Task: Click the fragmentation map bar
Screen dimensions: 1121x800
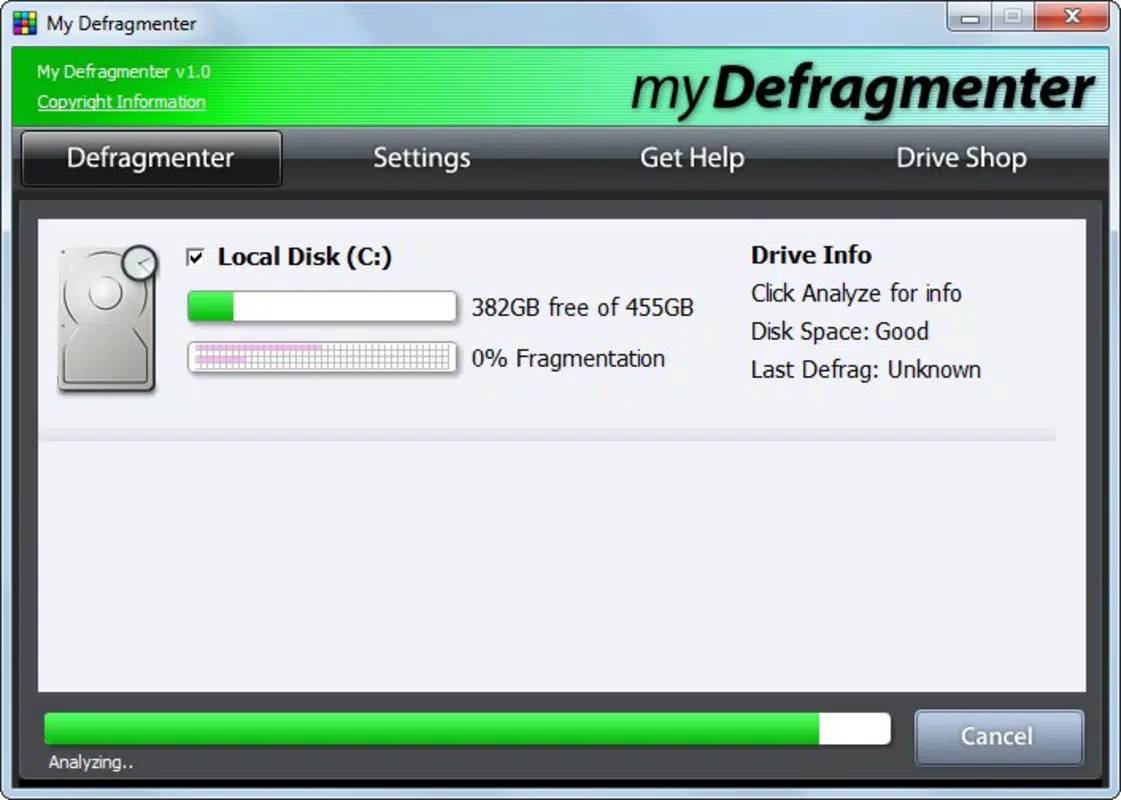Action: click(x=322, y=357)
